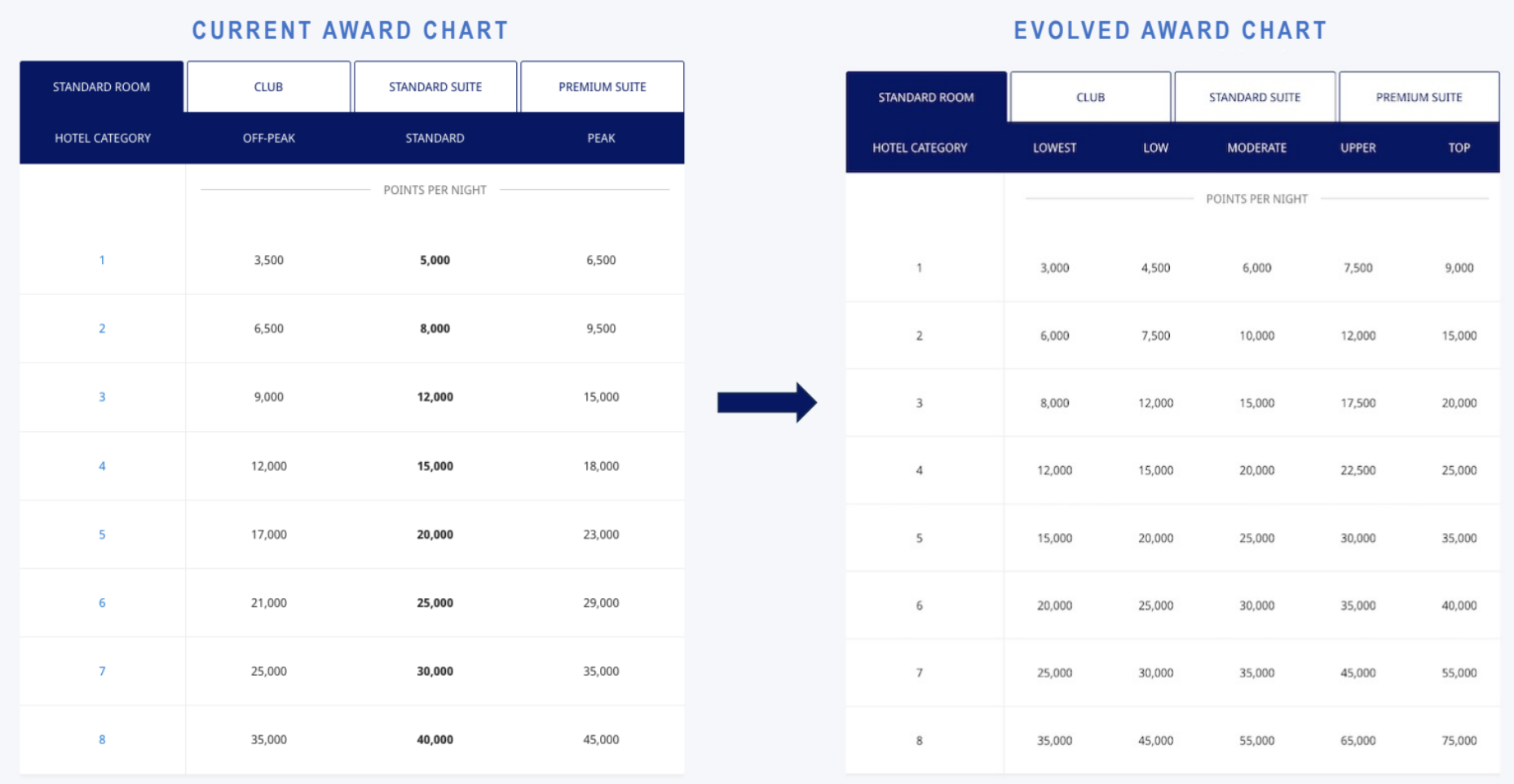1514x784 pixels.
Task: Switch to the Premium Suite tab on evolved chart
Action: pyautogui.click(x=1419, y=96)
